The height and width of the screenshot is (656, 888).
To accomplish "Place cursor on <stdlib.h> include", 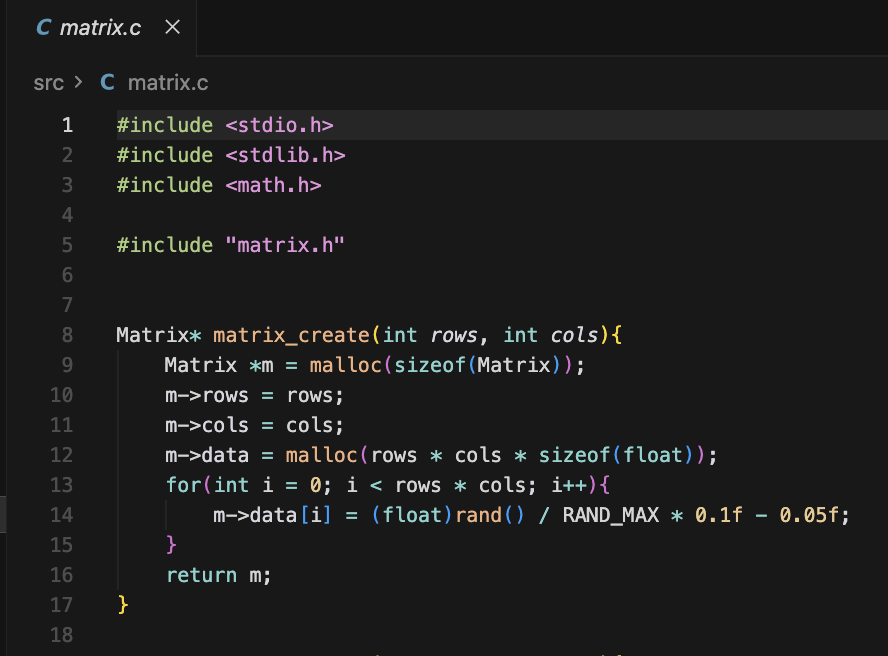I will point(285,155).
